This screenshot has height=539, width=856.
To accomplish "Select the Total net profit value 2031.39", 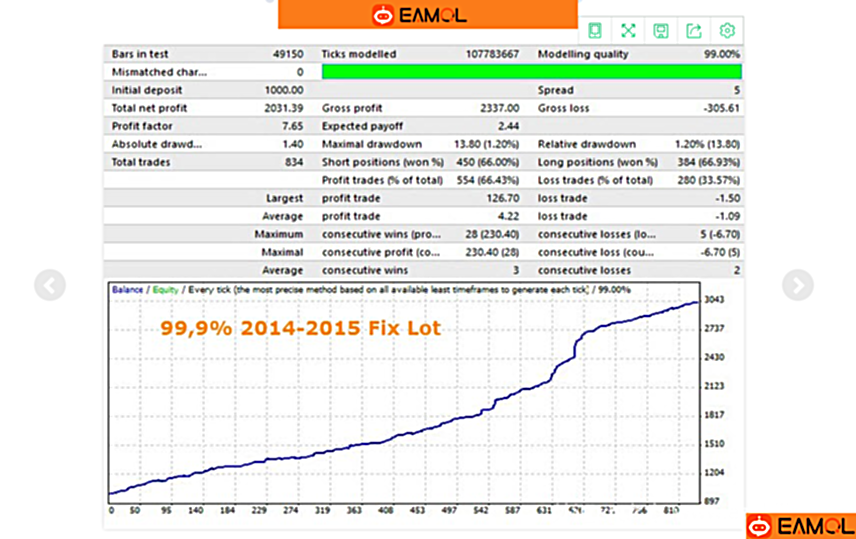I will (x=282, y=108).
